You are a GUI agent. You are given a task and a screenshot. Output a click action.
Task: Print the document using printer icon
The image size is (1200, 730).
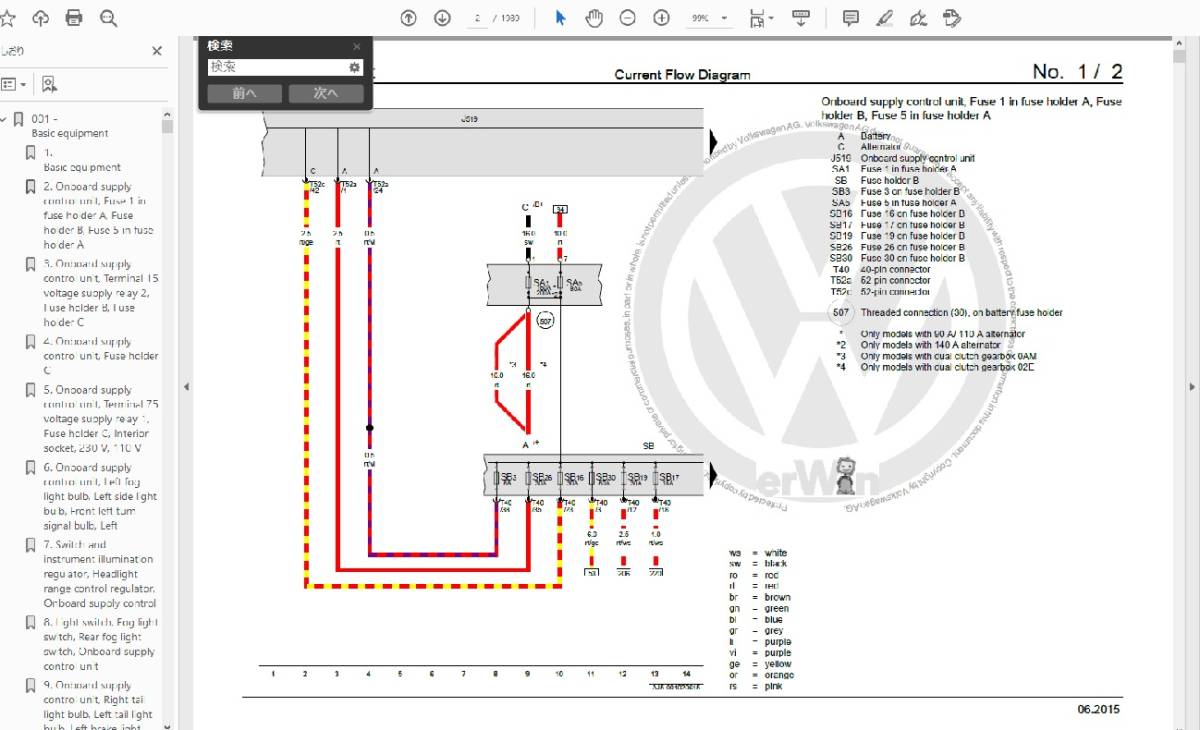pyautogui.click(x=74, y=18)
